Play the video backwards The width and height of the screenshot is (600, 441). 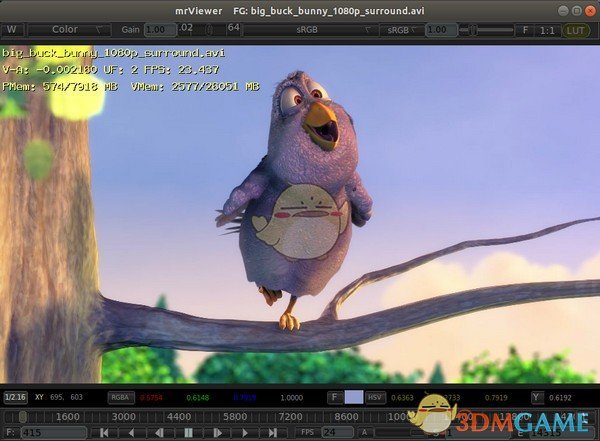point(131,433)
